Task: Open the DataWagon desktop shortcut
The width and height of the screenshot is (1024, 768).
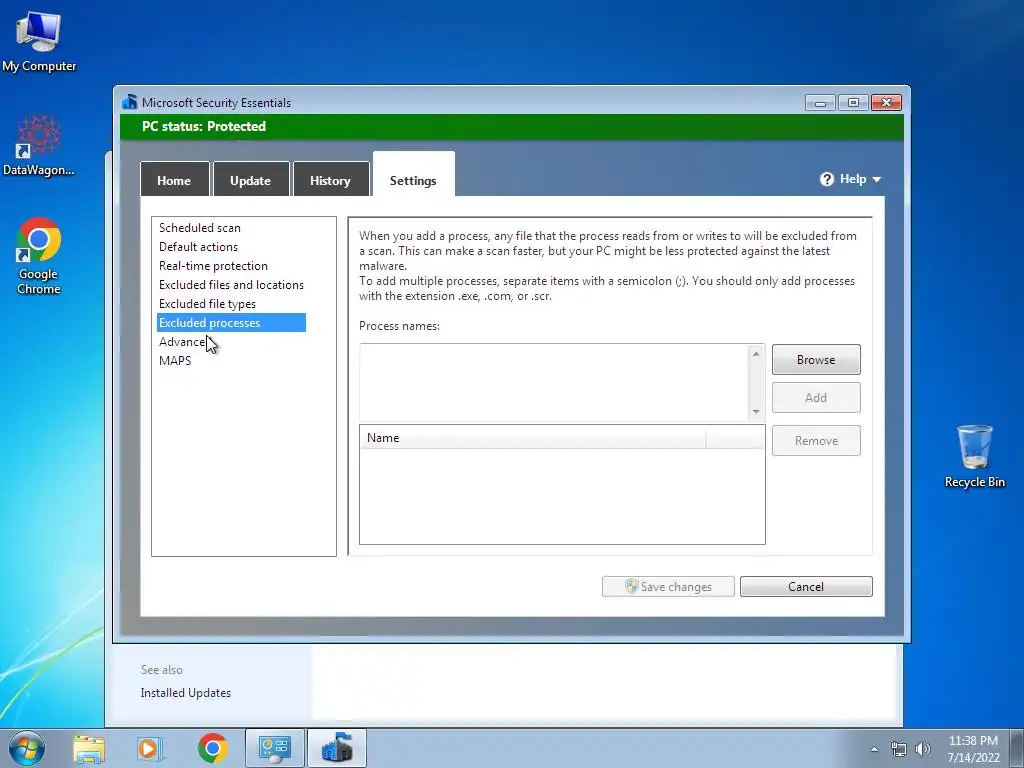Action: tap(39, 146)
